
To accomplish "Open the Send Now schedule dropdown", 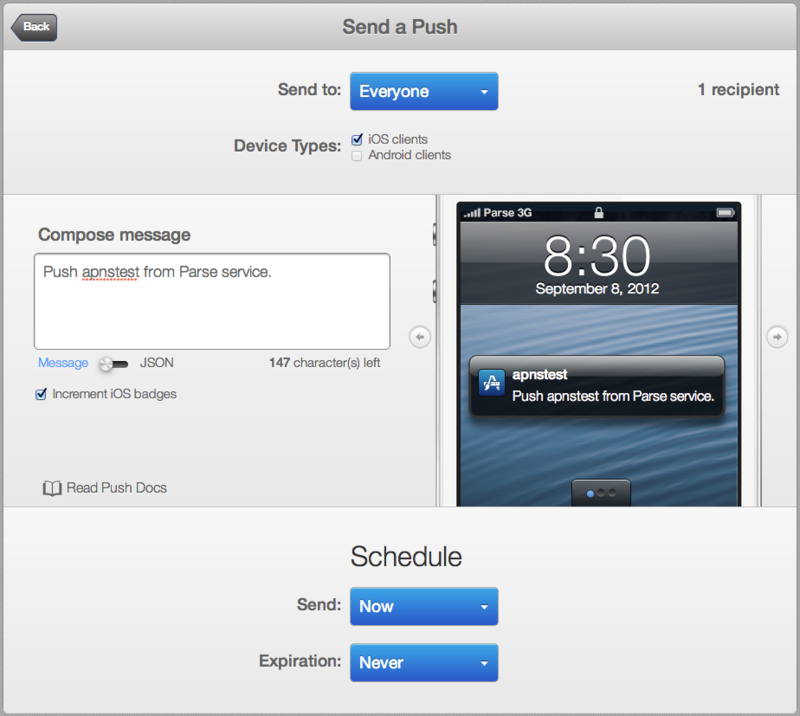I will (x=424, y=606).
